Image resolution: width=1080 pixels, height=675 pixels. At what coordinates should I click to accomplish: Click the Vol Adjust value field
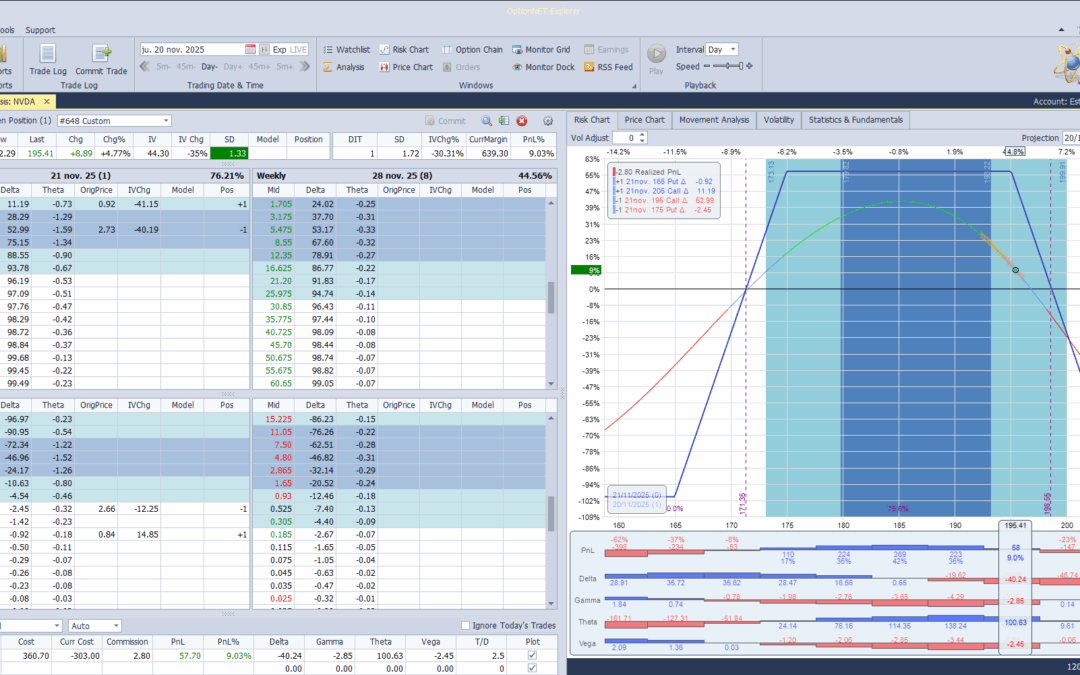click(x=626, y=138)
